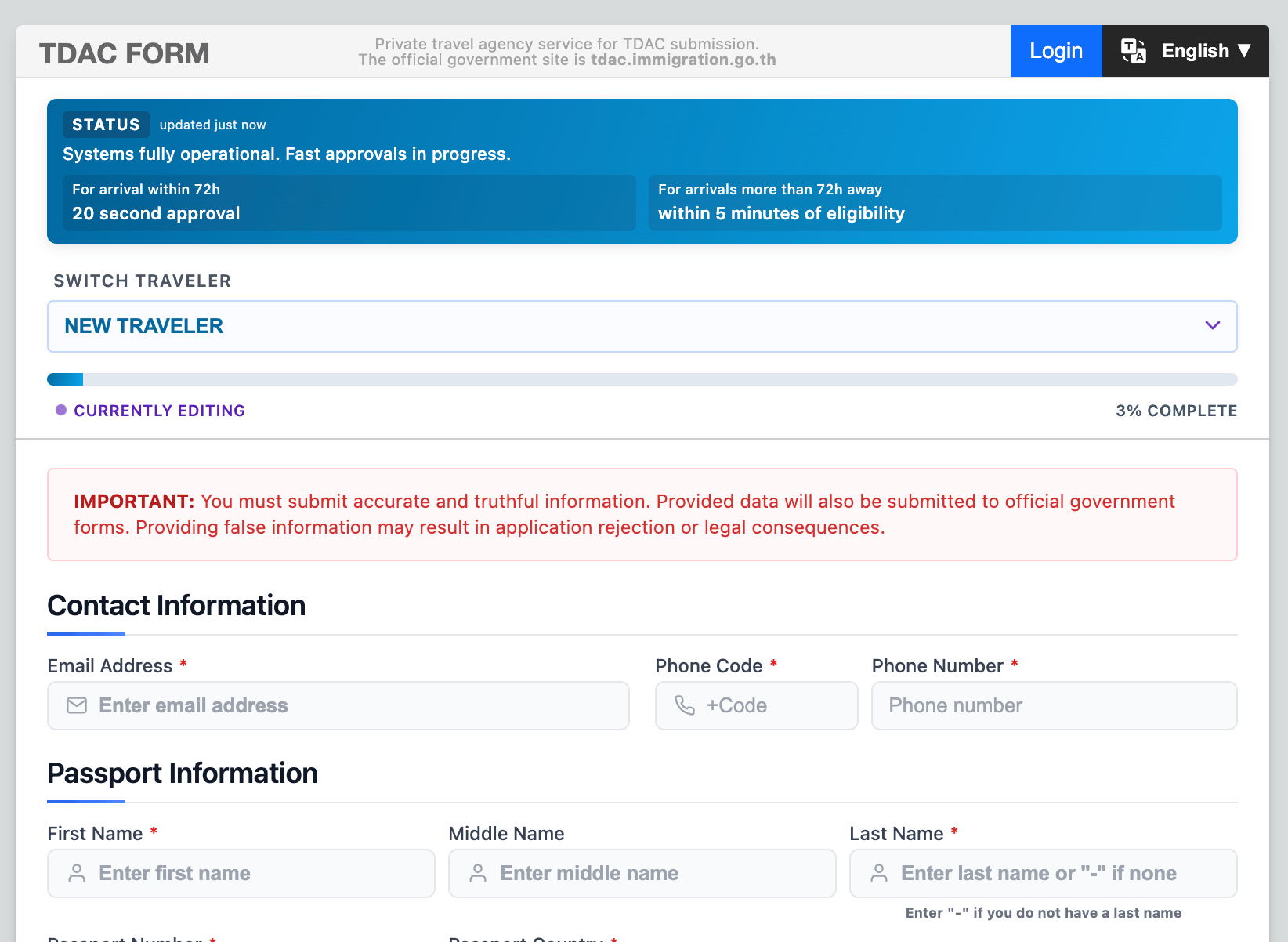Click the TDAC FORM title logo

124,53
